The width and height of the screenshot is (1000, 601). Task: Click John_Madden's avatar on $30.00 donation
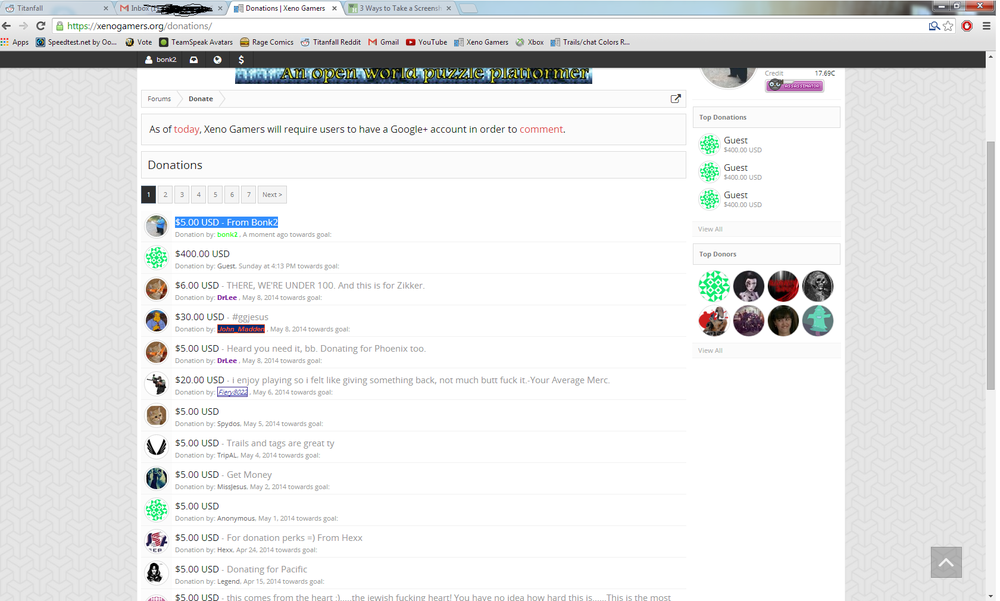click(156, 321)
